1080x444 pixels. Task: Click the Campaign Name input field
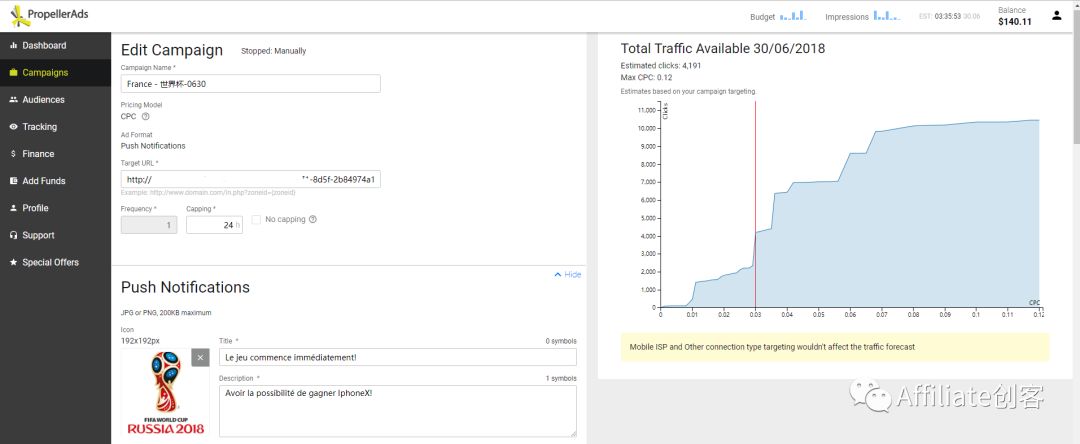[x=251, y=84]
